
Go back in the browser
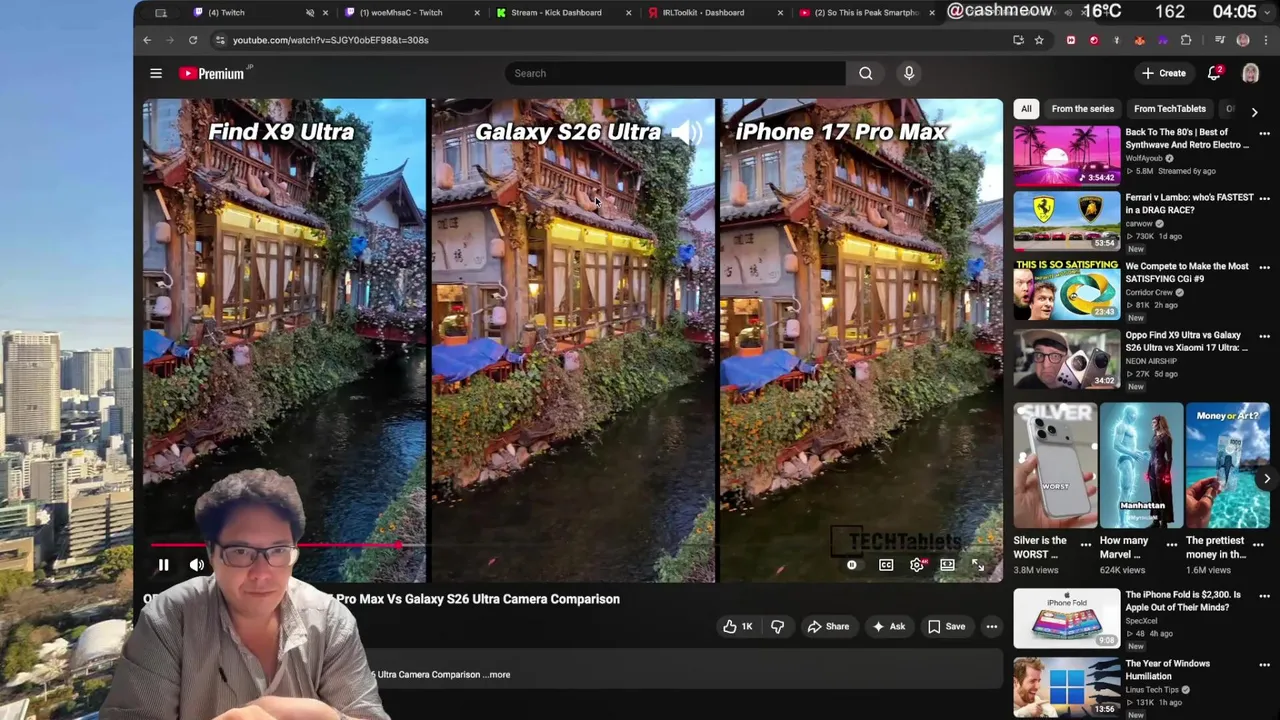pyautogui.click(x=147, y=40)
